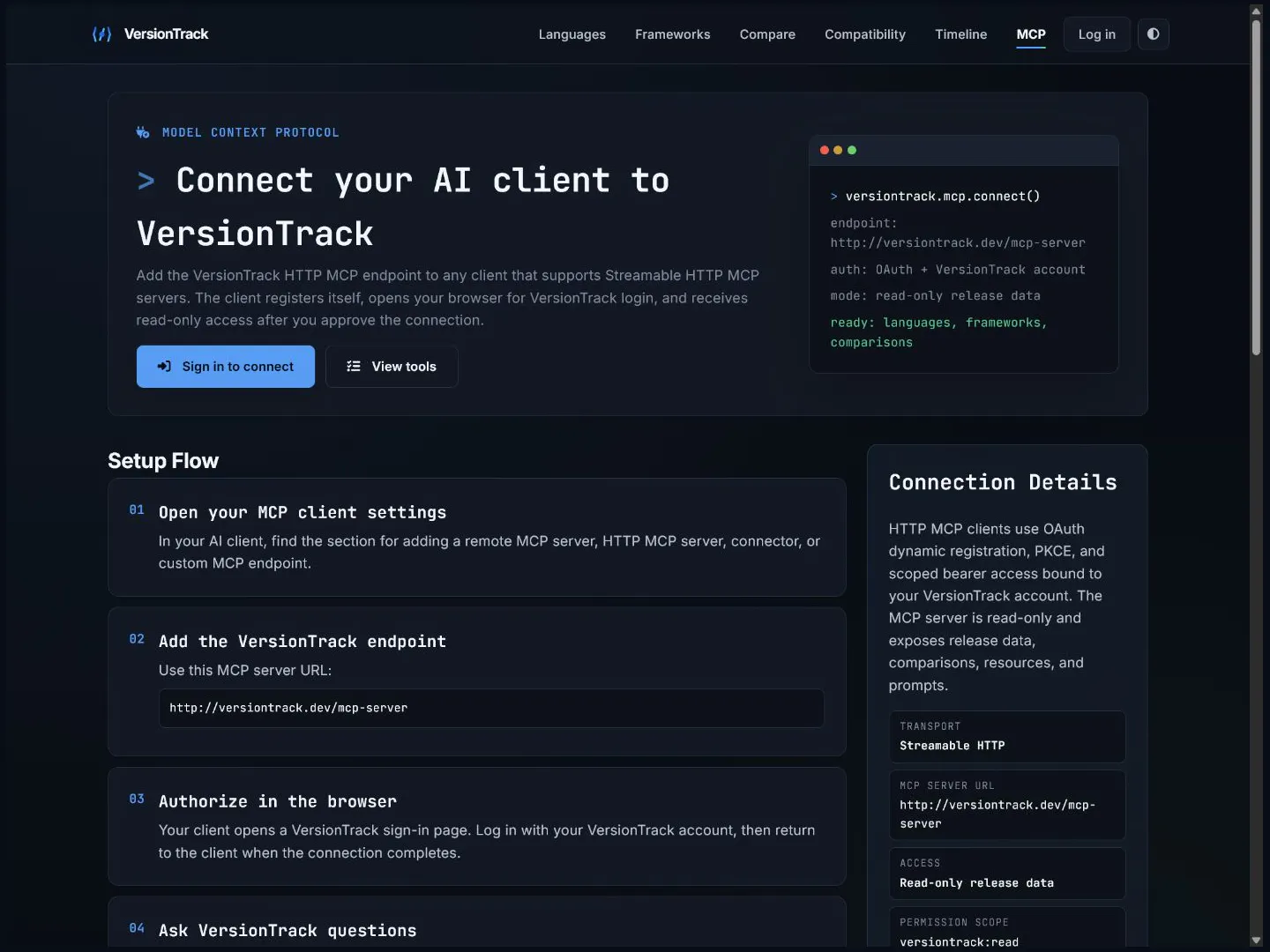Select the MCP nav tab

[1031, 34]
